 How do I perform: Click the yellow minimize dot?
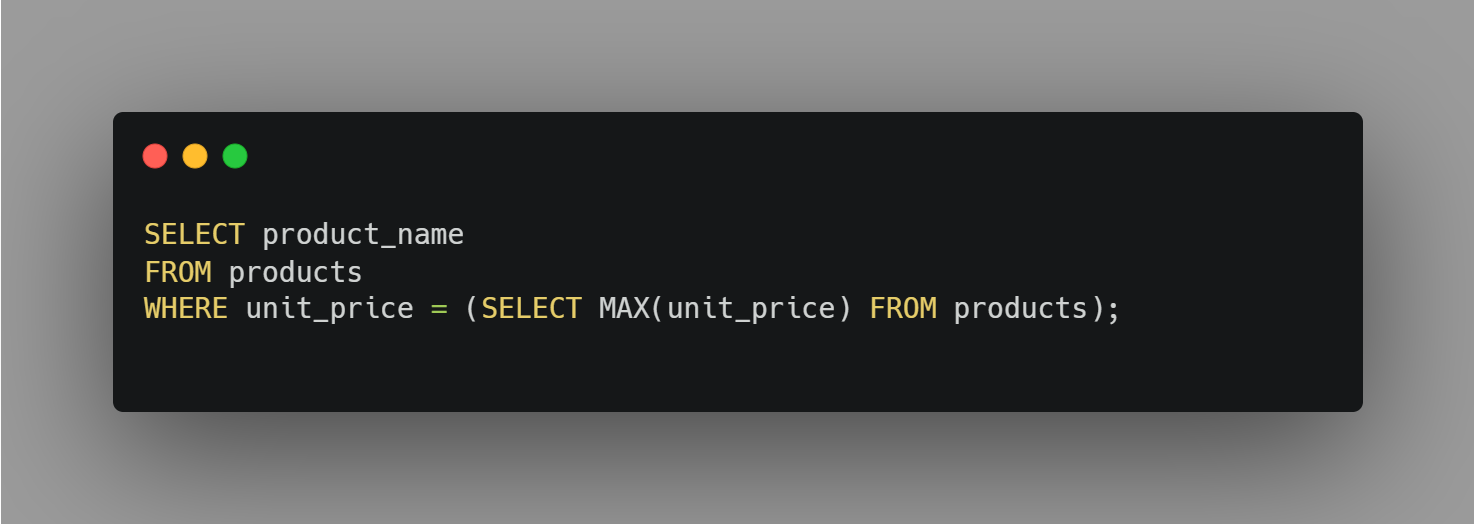point(195,156)
